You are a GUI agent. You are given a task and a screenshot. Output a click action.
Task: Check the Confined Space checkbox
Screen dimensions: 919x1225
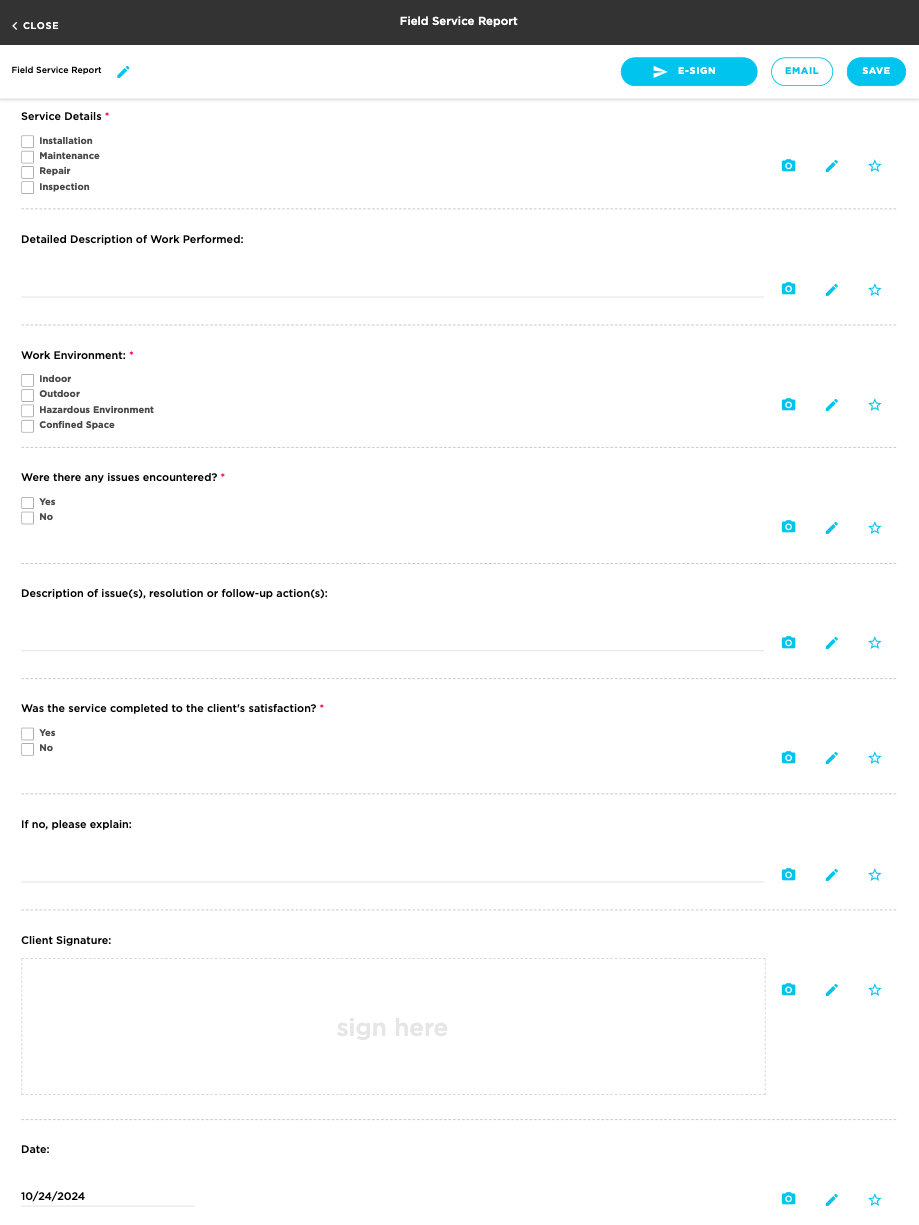pyautogui.click(x=27, y=426)
